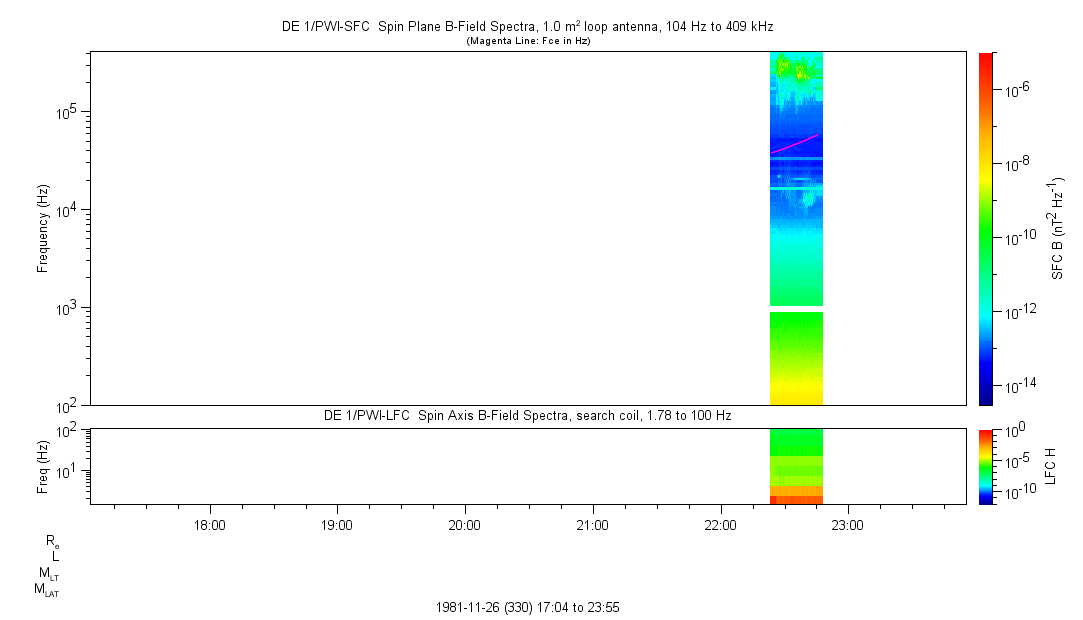Select the 20:00 time axis tick label
Image resolution: width=1083 pixels, height=620 pixels.
tap(465, 524)
